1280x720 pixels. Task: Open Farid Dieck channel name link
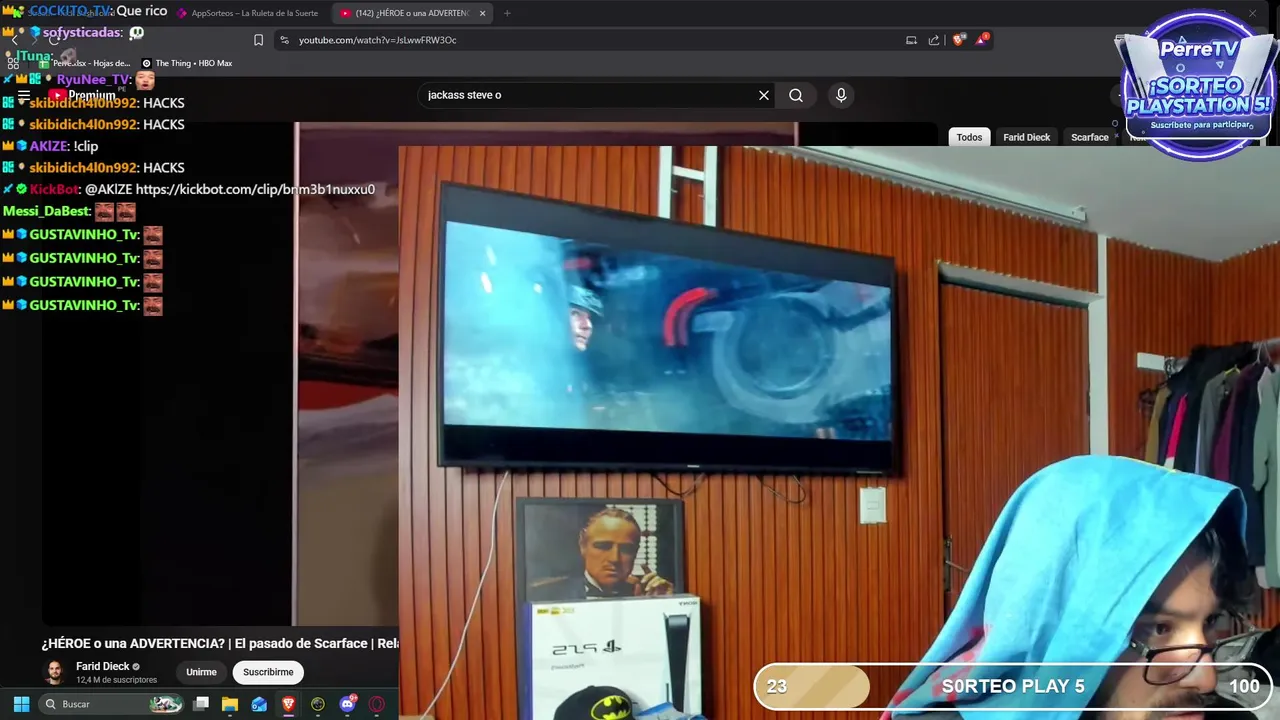pos(103,666)
